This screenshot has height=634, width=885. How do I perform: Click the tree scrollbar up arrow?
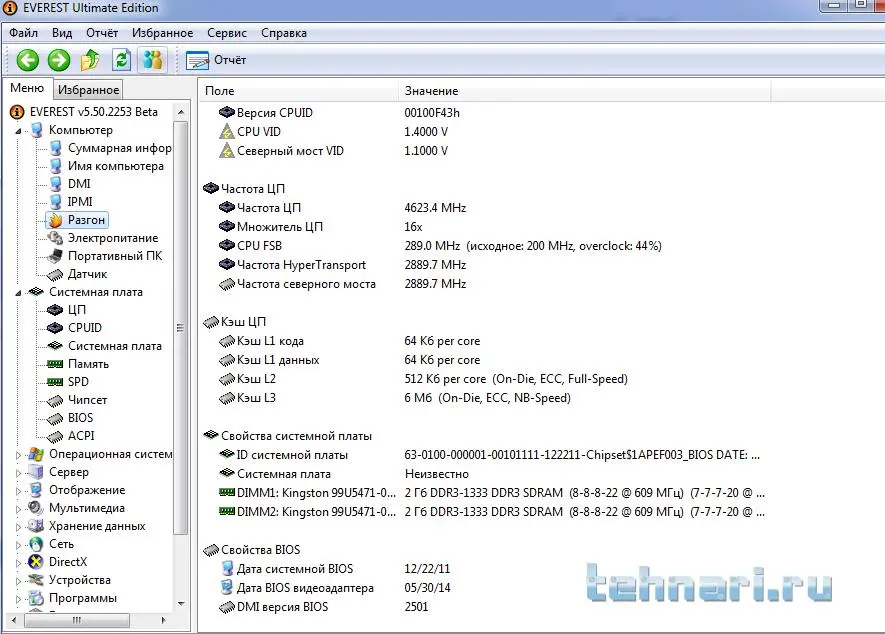click(x=181, y=112)
